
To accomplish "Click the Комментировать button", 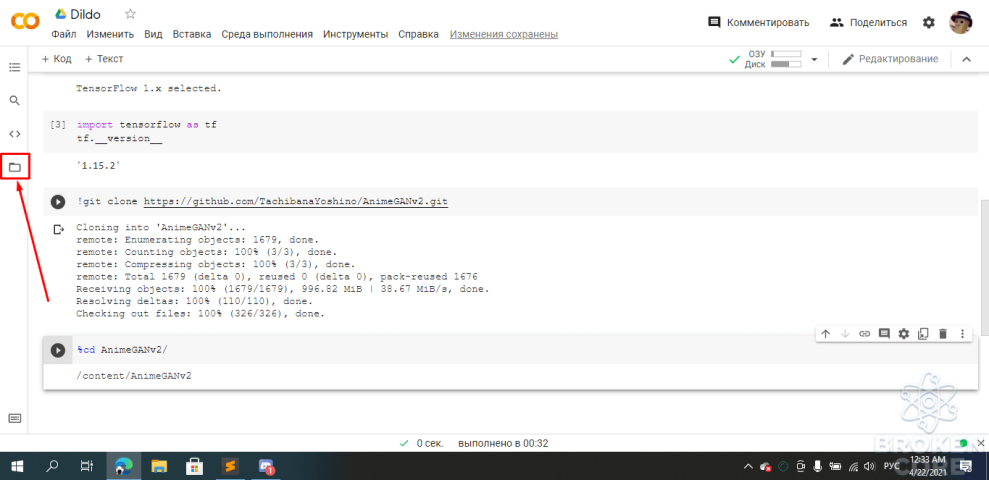I will [759, 23].
